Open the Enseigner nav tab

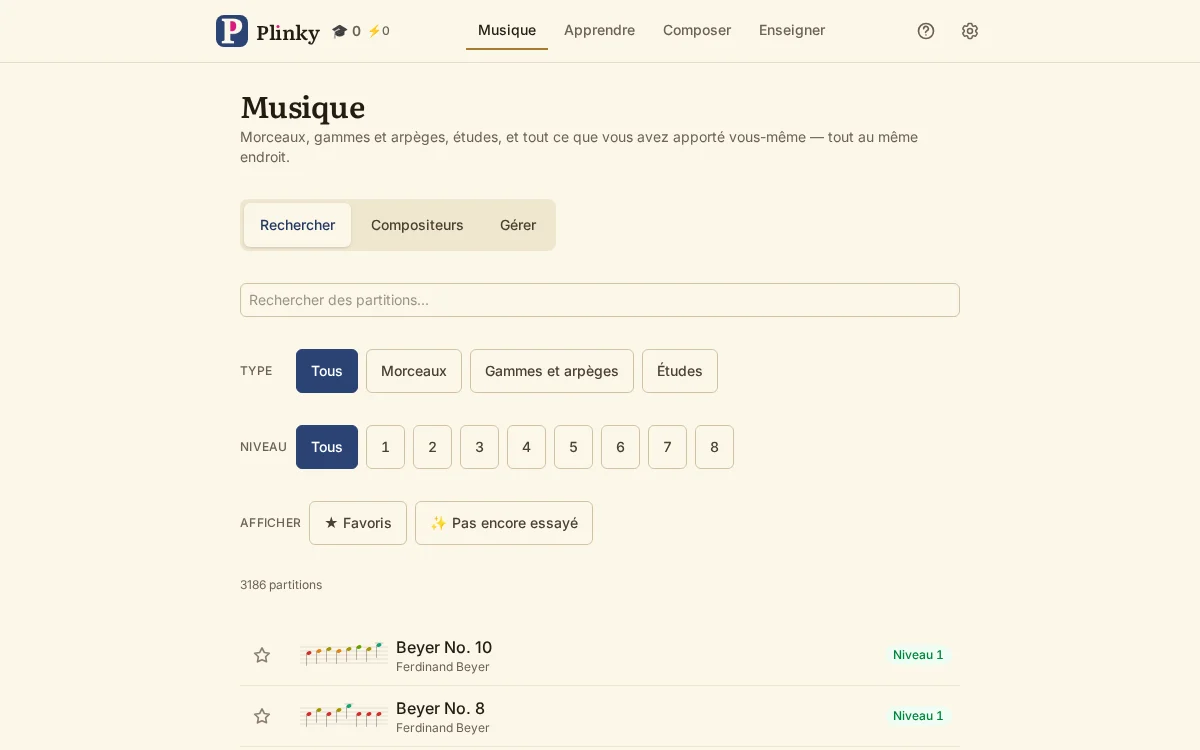[x=792, y=30]
